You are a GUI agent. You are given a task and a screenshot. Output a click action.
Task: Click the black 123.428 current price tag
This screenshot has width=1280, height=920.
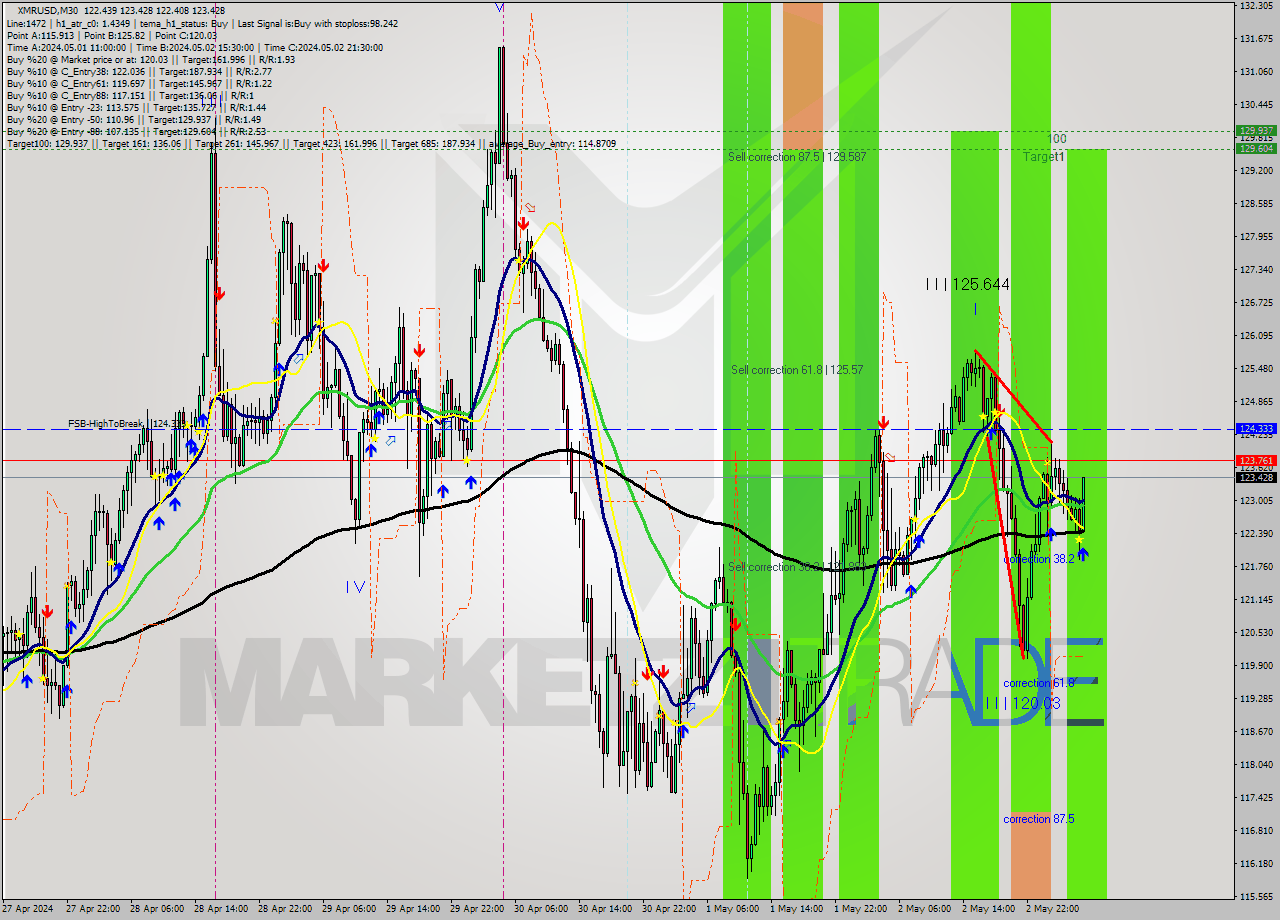click(x=1256, y=477)
